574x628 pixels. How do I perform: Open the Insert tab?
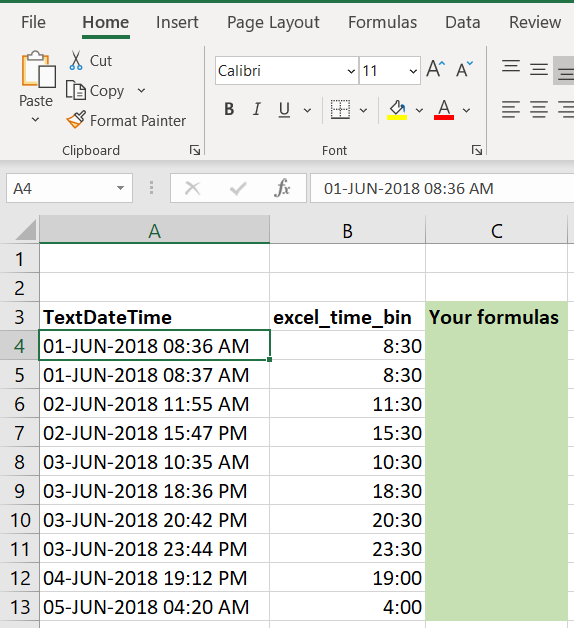[177, 22]
